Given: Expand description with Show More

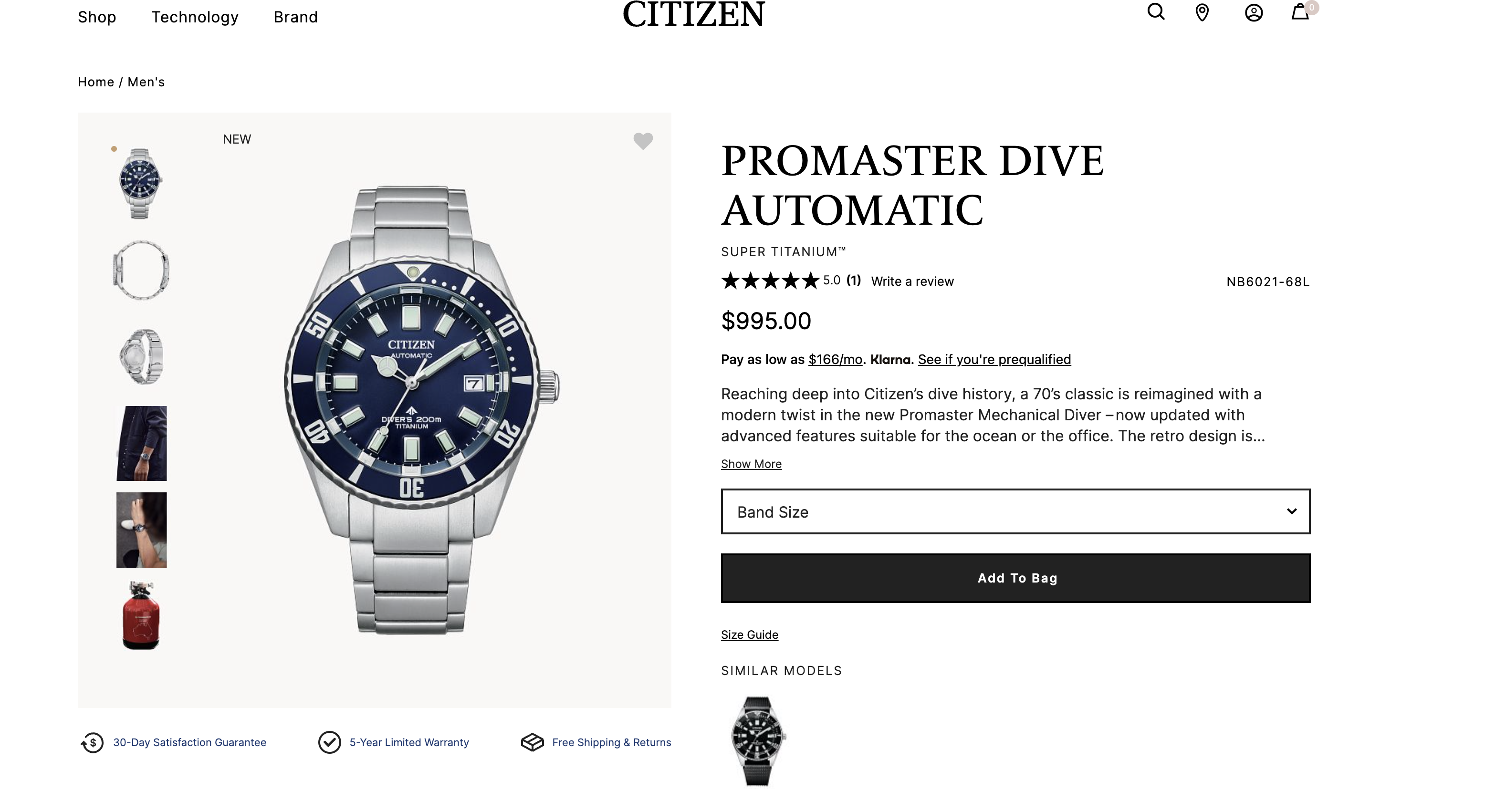Looking at the screenshot, I should [x=751, y=464].
